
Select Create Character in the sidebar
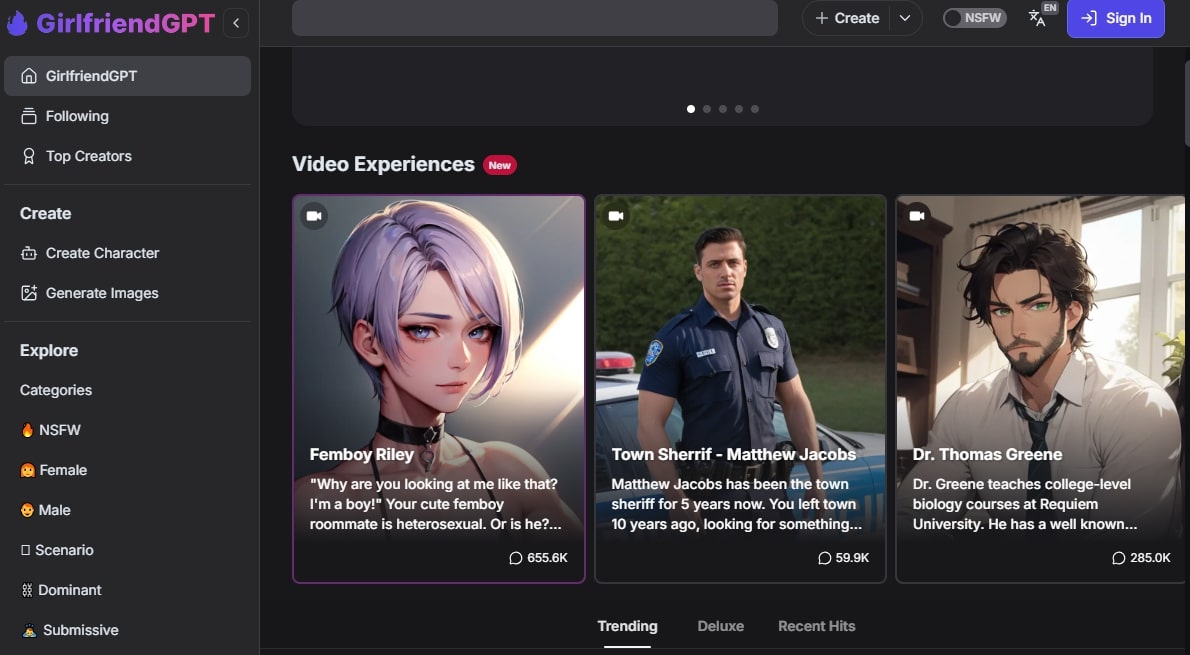pos(102,253)
